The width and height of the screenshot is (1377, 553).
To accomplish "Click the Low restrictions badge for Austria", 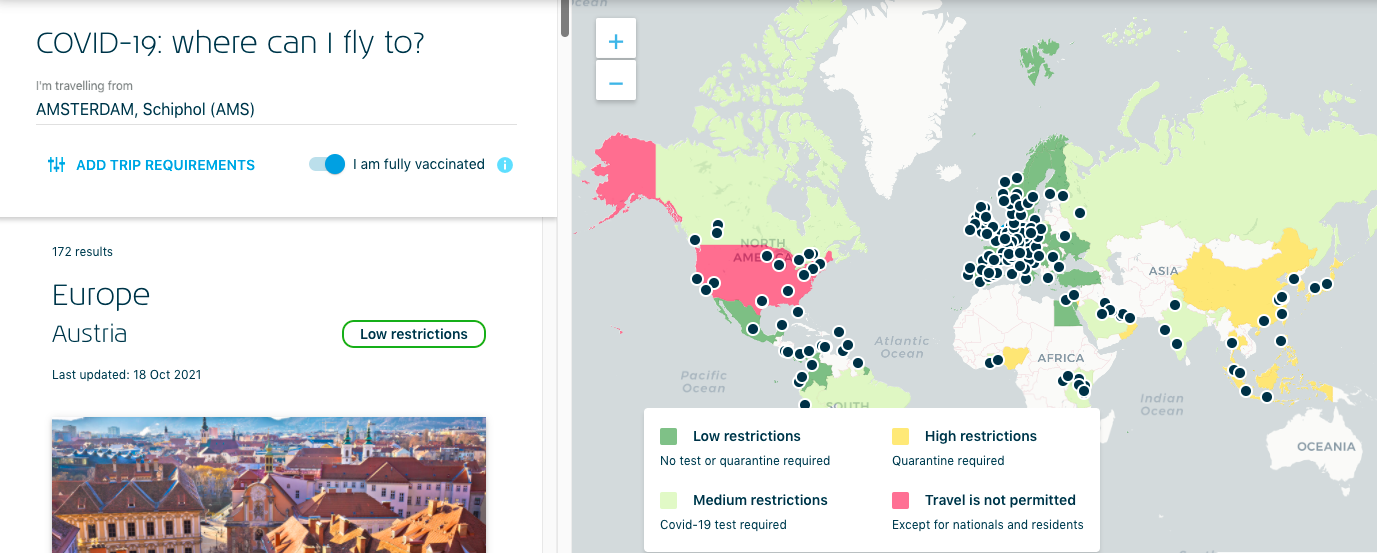I will tap(413, 334).
